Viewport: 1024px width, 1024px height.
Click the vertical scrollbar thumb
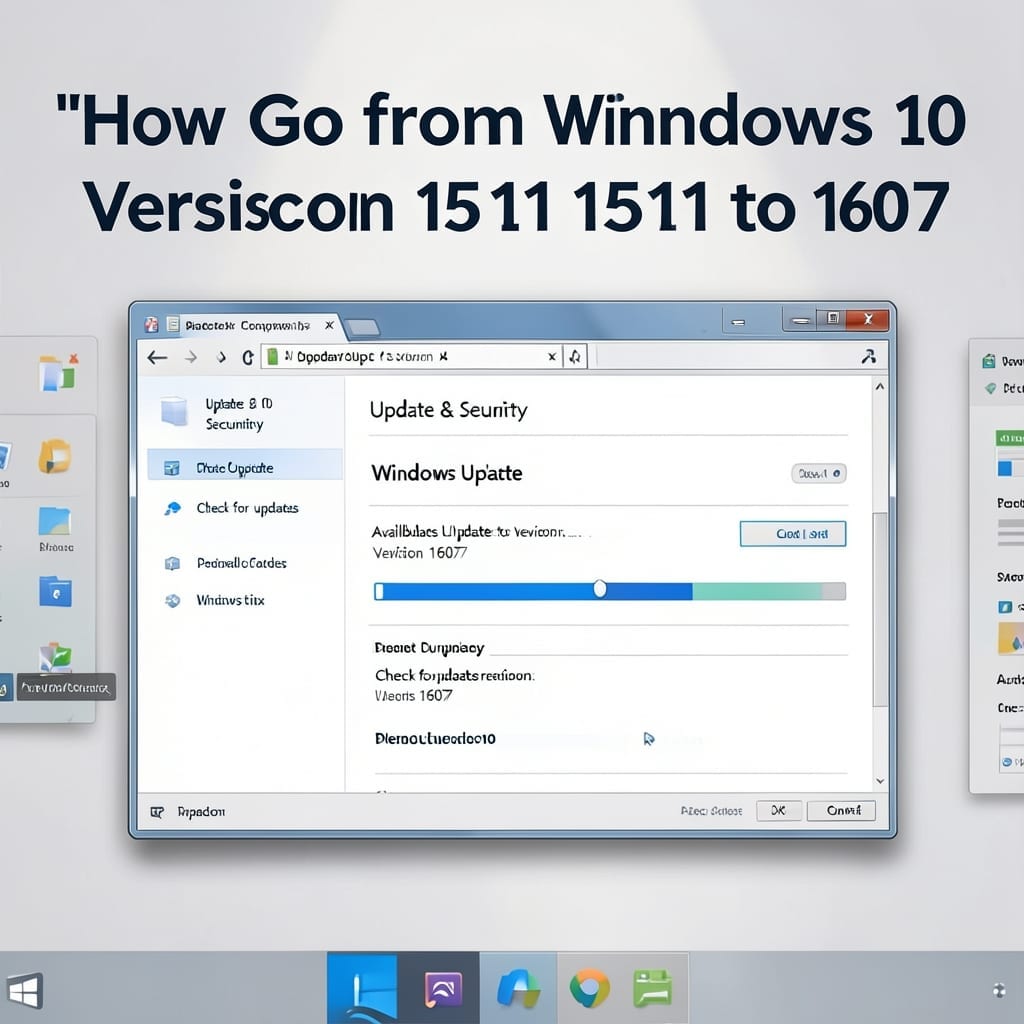[880, 609]
